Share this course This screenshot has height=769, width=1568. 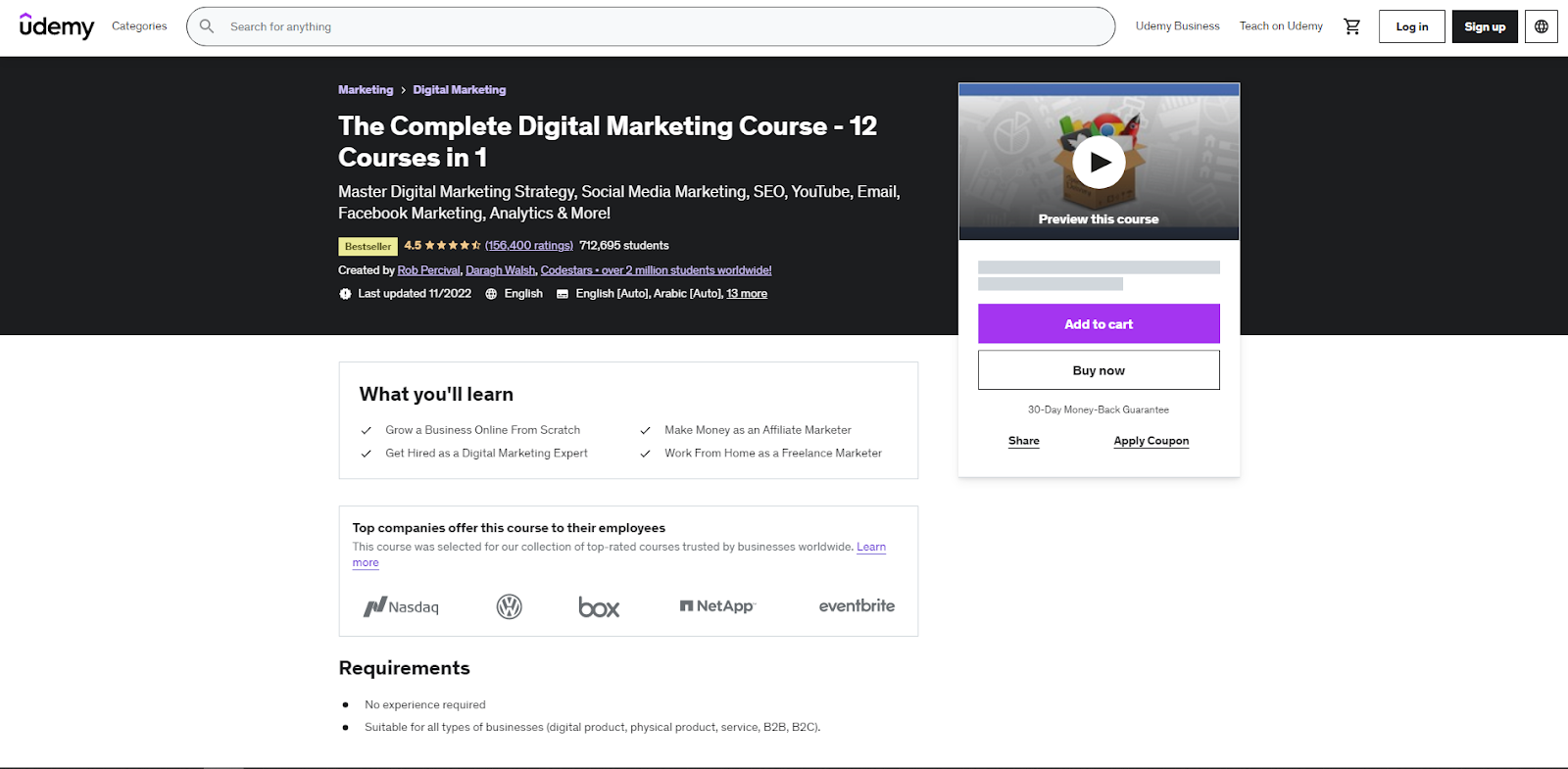coord(1024,441)
